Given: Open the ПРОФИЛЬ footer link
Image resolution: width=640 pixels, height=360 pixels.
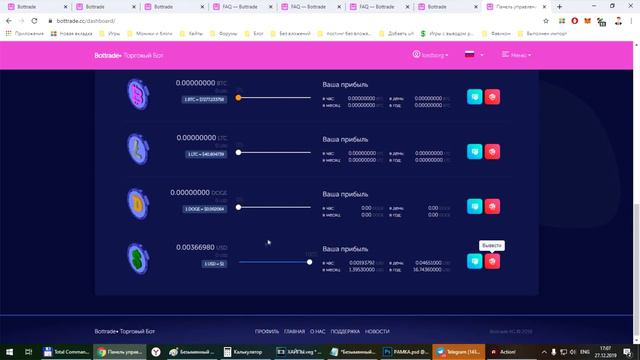Looking at the screenshot, I should click(267, 331).
